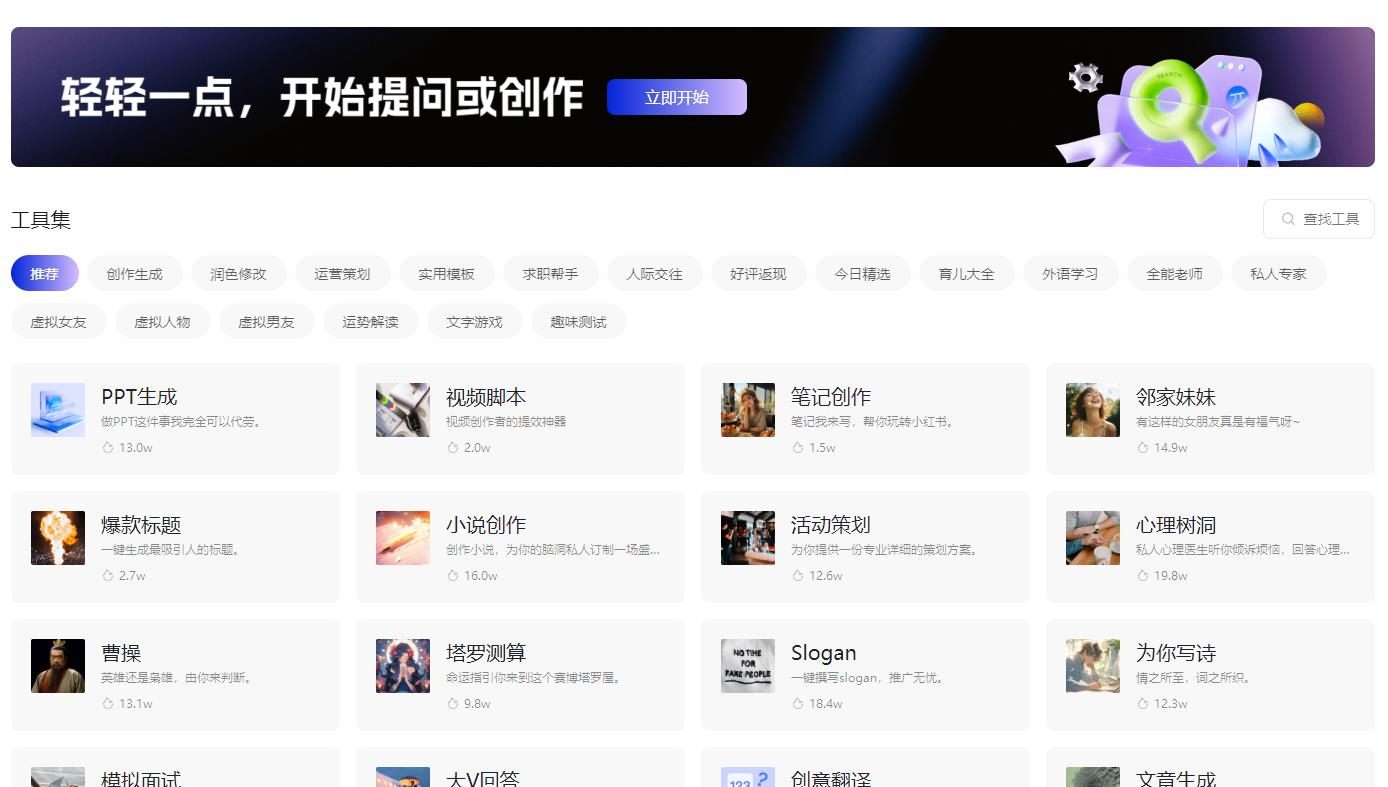
Task: Open the 今日精选 category
Action: coord(863,274)
